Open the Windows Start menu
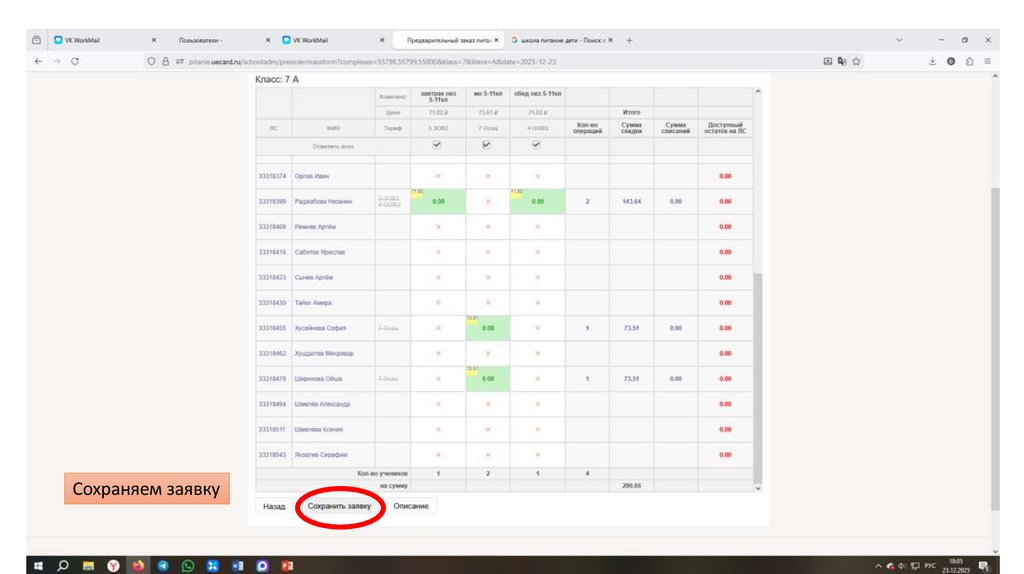The height and width of the screenshot is (574, 1024). [38, 566]
